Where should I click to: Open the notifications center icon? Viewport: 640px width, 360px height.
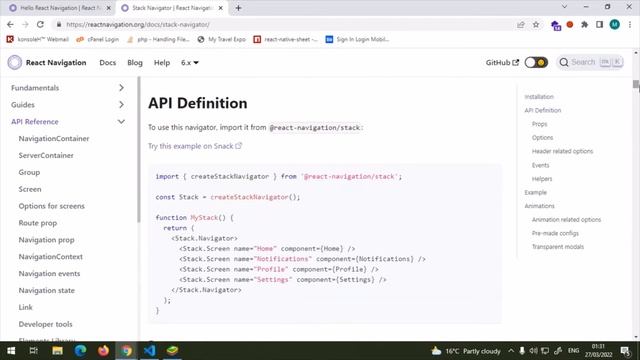coord(625,351)
